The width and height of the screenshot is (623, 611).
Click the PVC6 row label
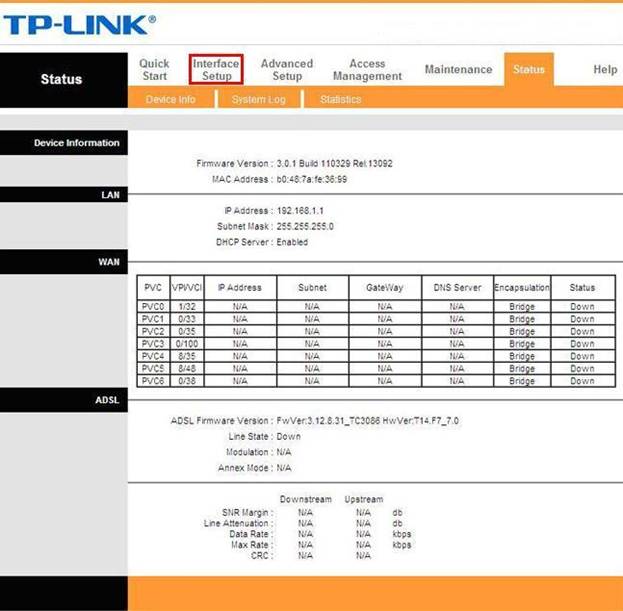pyautogui.click(x=153, y=381)
